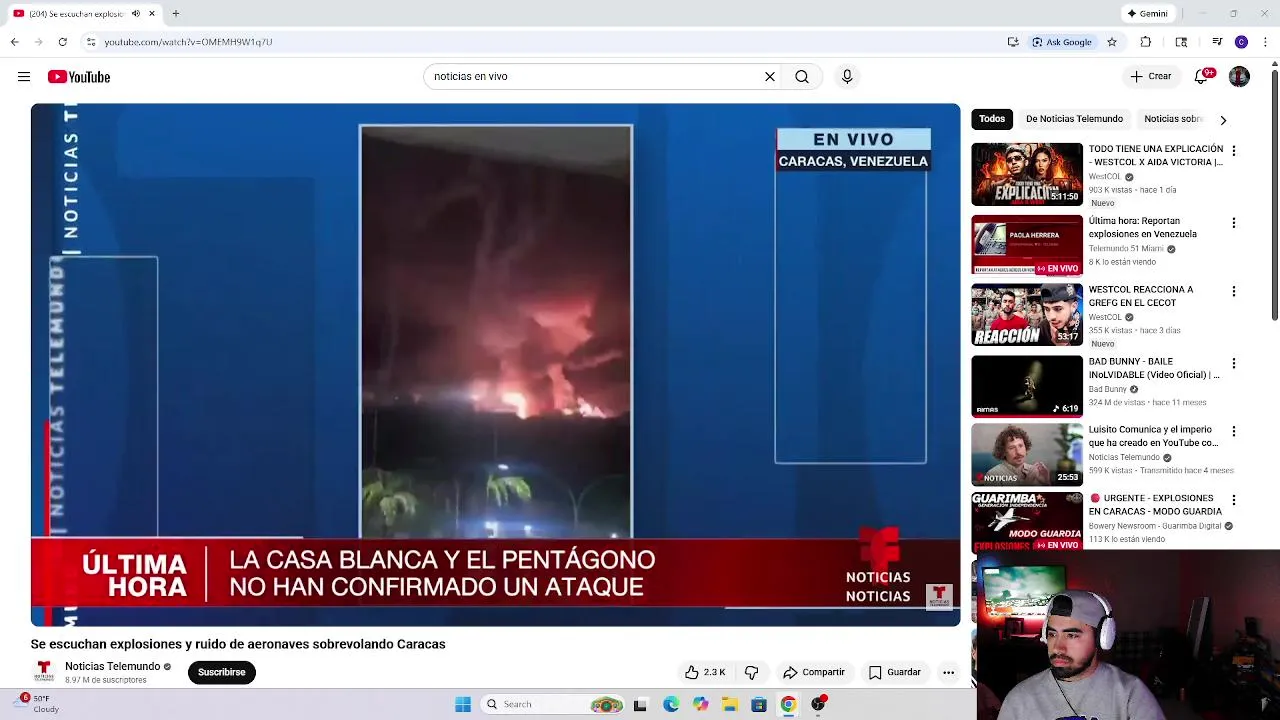Image resolution: width=1280 pixels, height=720 pixels.
Task: Open the Bad Bunny BAILE INoLVIDABLE thumbnail
Action: pos(1027,386)
